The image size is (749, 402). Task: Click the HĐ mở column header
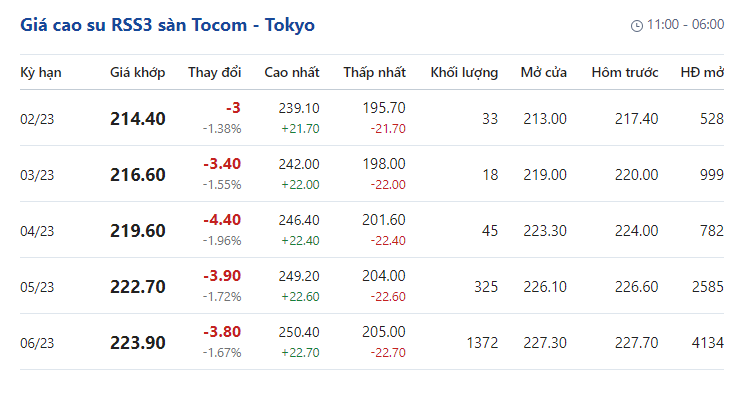(x=702, y=73)
